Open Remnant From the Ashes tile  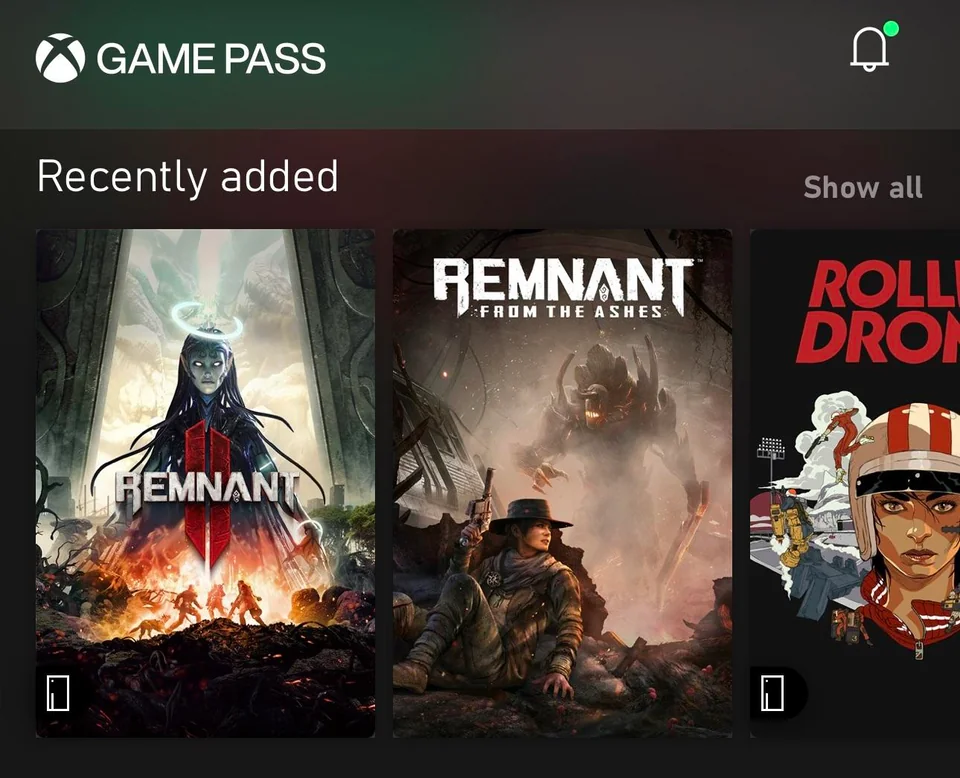pyautogui.click(x=562, y=483)
